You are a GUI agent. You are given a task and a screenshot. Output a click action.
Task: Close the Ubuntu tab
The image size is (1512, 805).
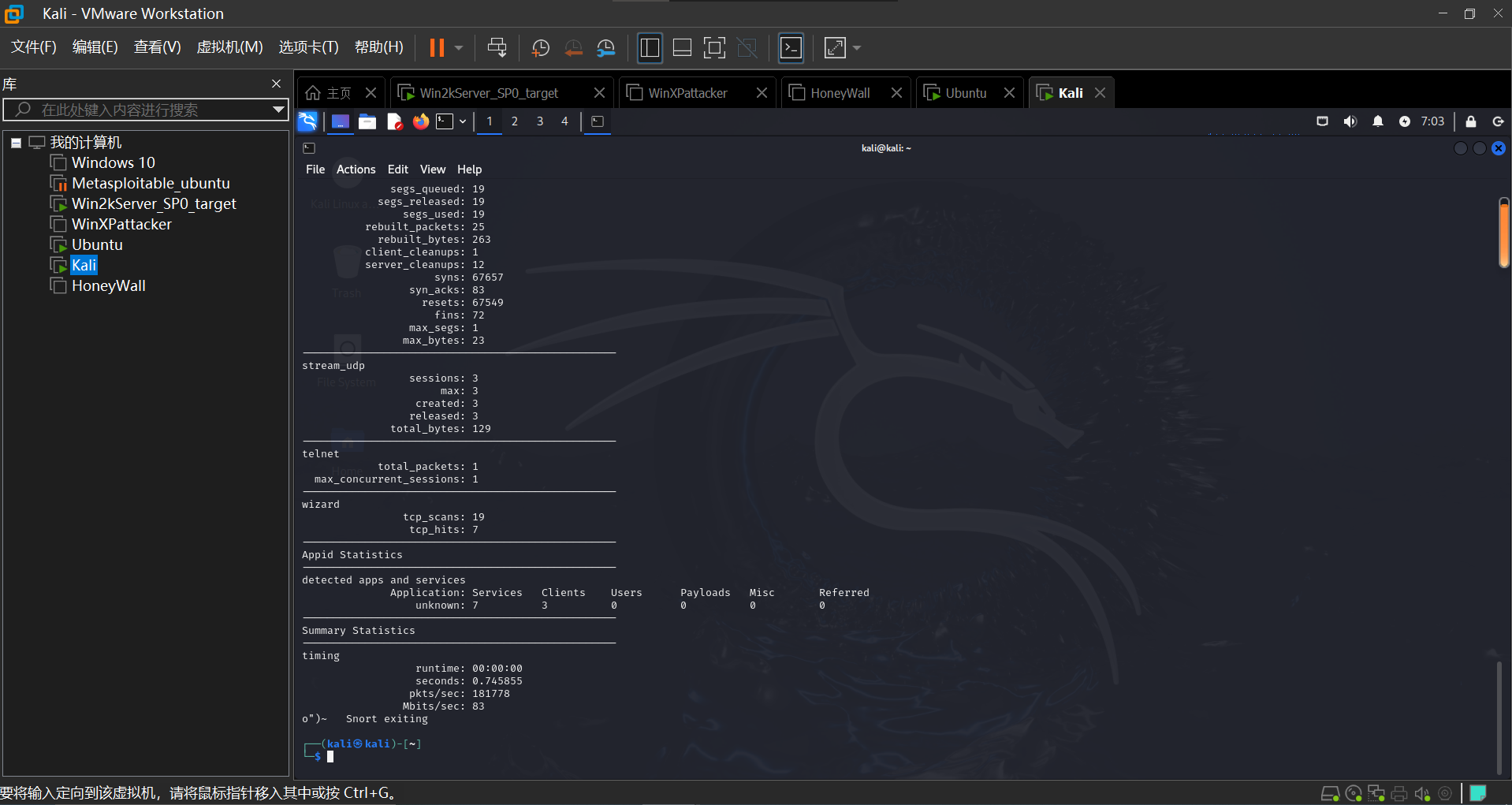[x=1009, y=93]
